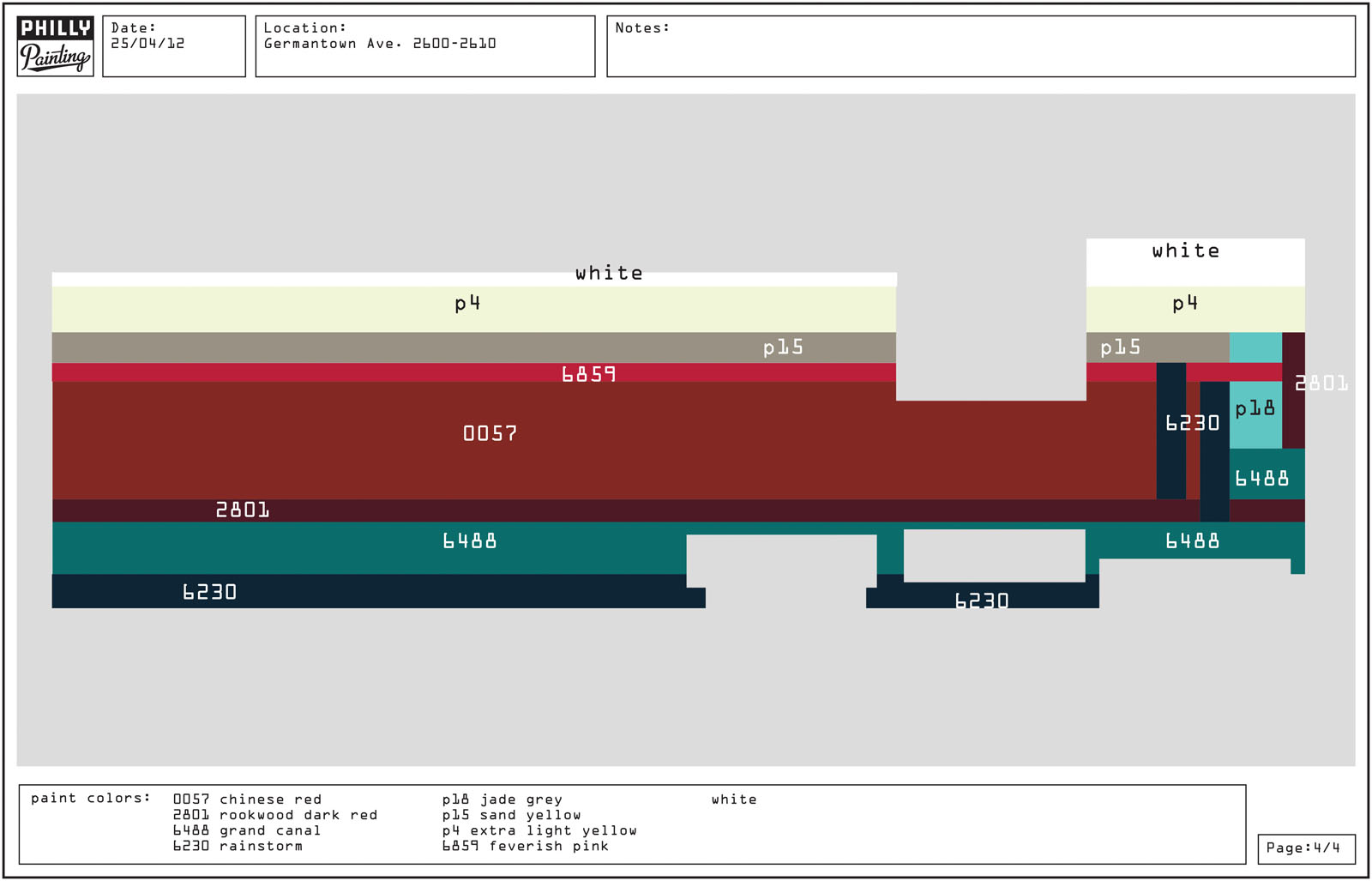Viewport: 1372px width, 881px height.
Task: Click the left p4 light yellow band
Action: coord(474,309)
